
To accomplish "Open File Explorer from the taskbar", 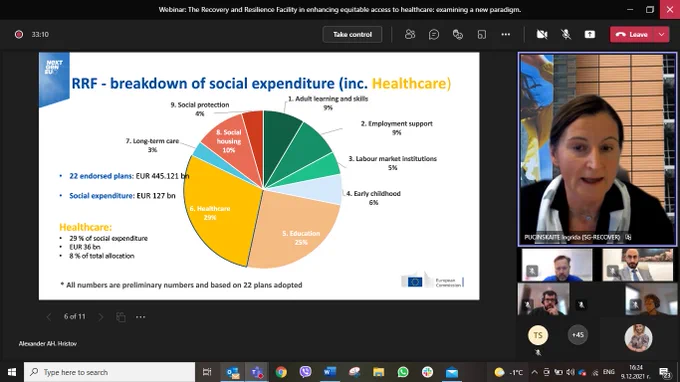I will pyautogui.click(x=378, y=372).
